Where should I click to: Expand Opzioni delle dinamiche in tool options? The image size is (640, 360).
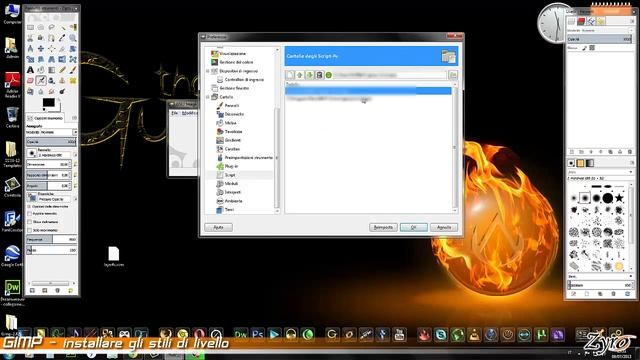(x=29, y=207)
